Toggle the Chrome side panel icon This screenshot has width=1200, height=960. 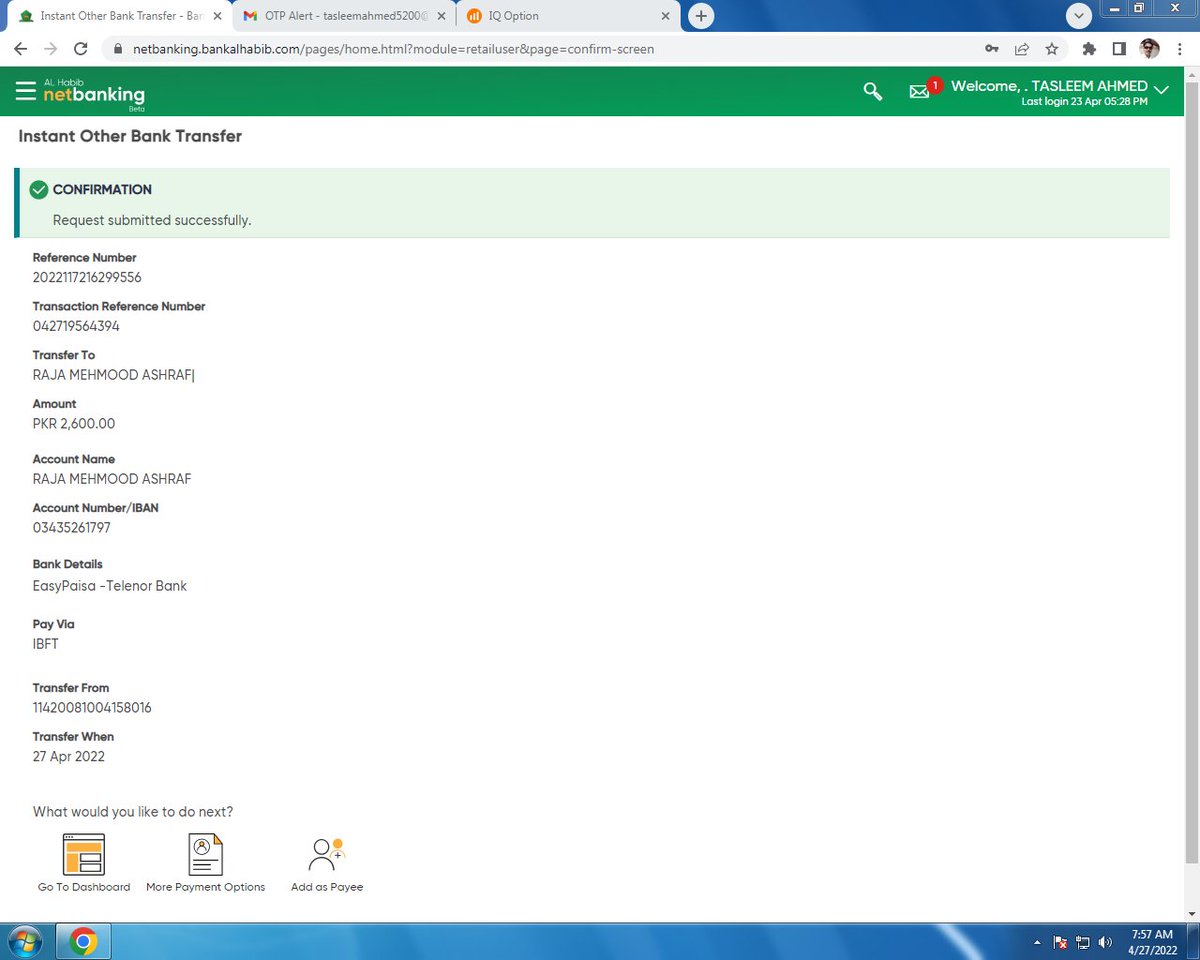(1119, 48)
